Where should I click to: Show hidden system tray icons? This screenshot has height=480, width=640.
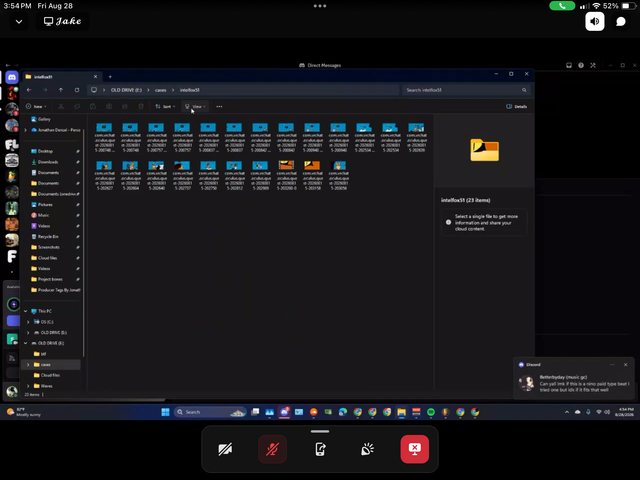(x=567, y=412)
